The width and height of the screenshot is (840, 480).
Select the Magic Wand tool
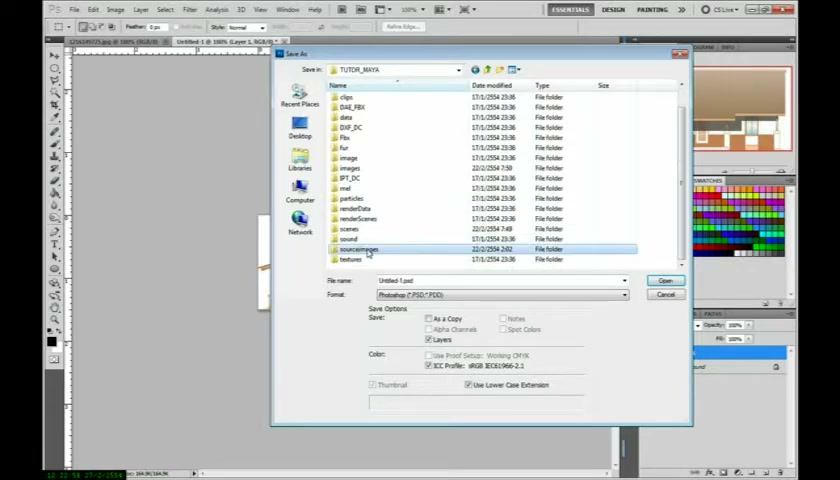pyautogui.click(x=55, y=93)
